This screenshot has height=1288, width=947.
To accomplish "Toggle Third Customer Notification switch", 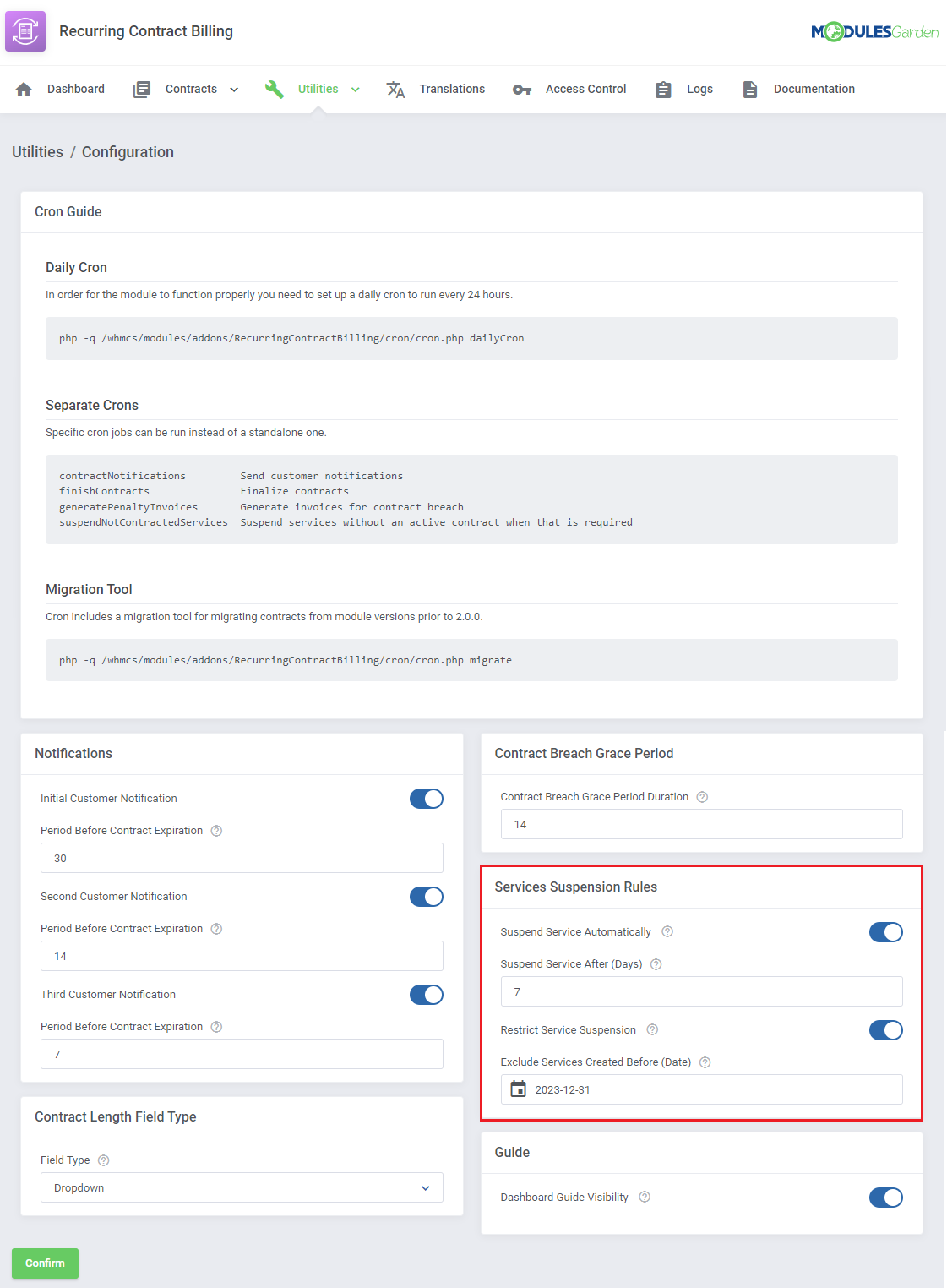I will coord(427,995).
